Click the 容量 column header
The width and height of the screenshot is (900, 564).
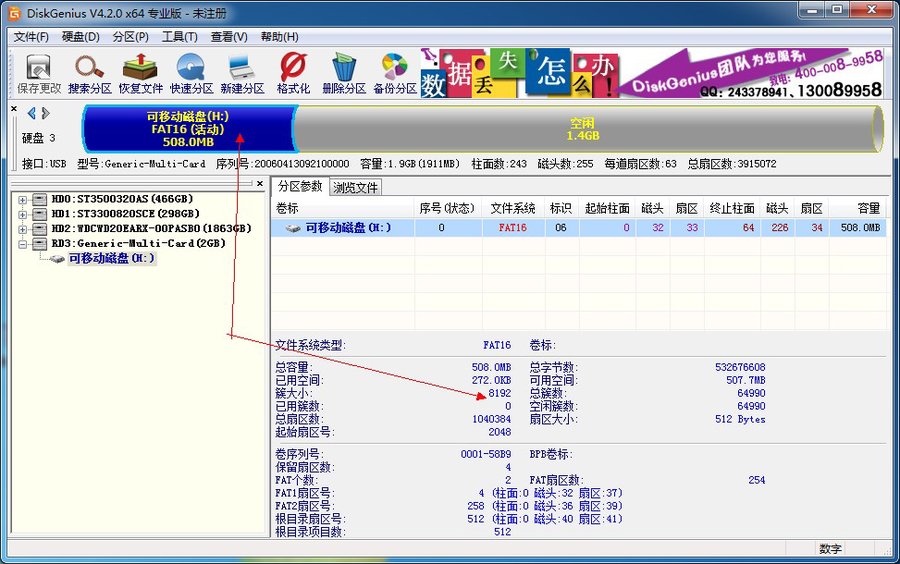(868, 209)
